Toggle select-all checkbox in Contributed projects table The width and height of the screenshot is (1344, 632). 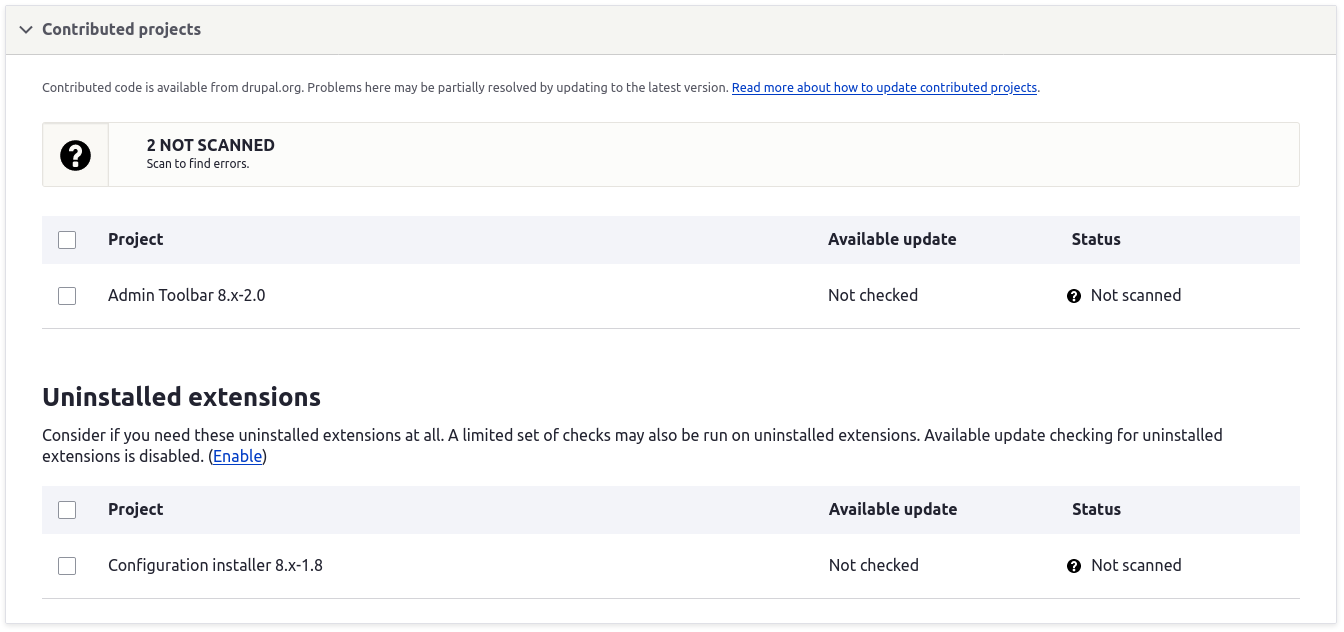point(67,240)
